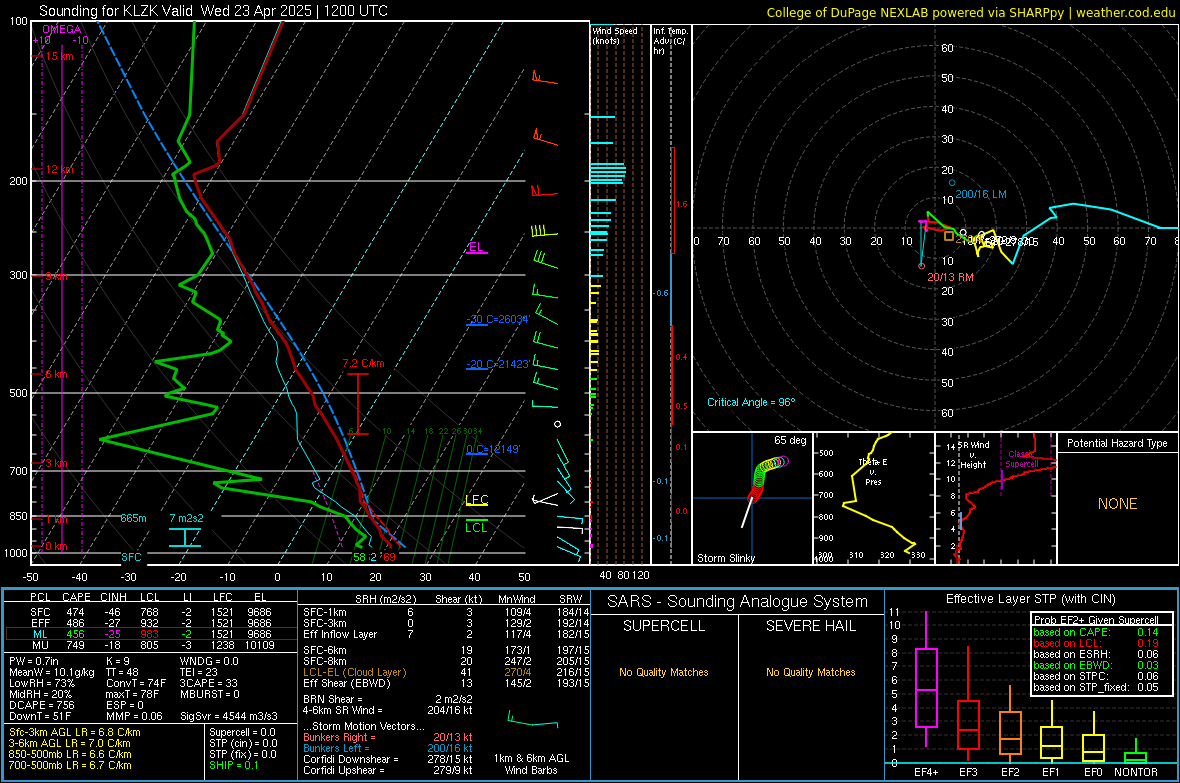Click the 'DCAPE = 756' value

[41, 705]
